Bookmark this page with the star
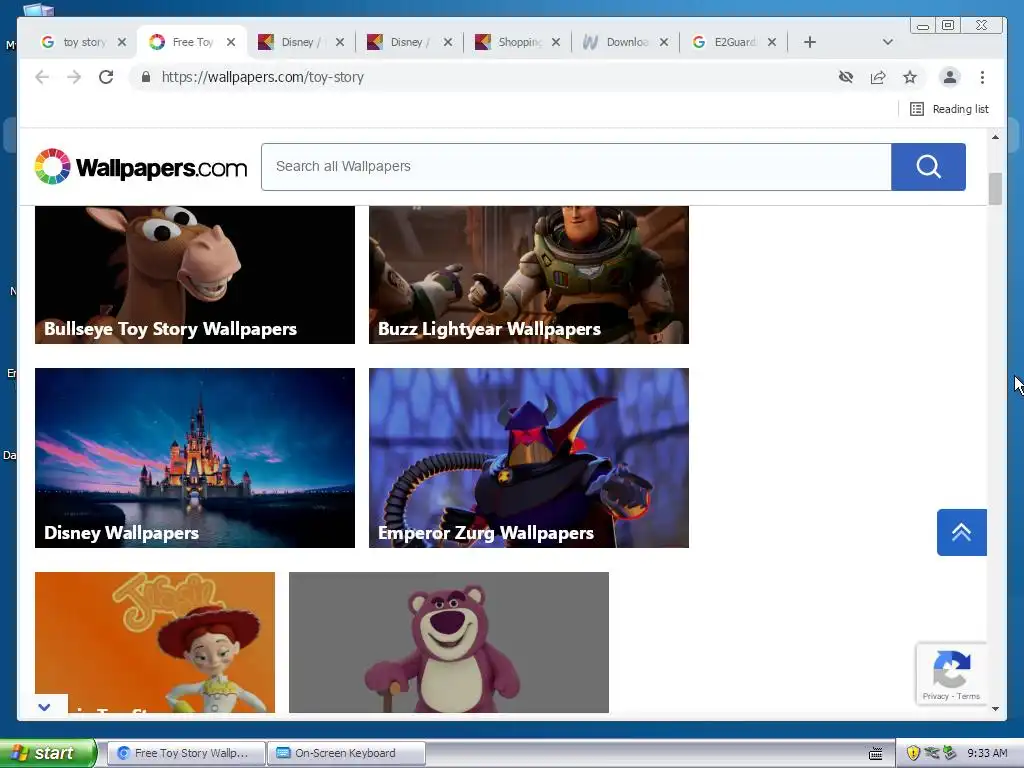This screenshot has width=1024, height=768. pos(910,77)
